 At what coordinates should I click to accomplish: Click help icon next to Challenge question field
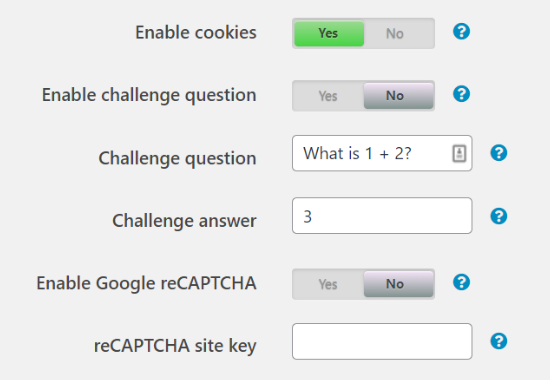click(498, 153)
